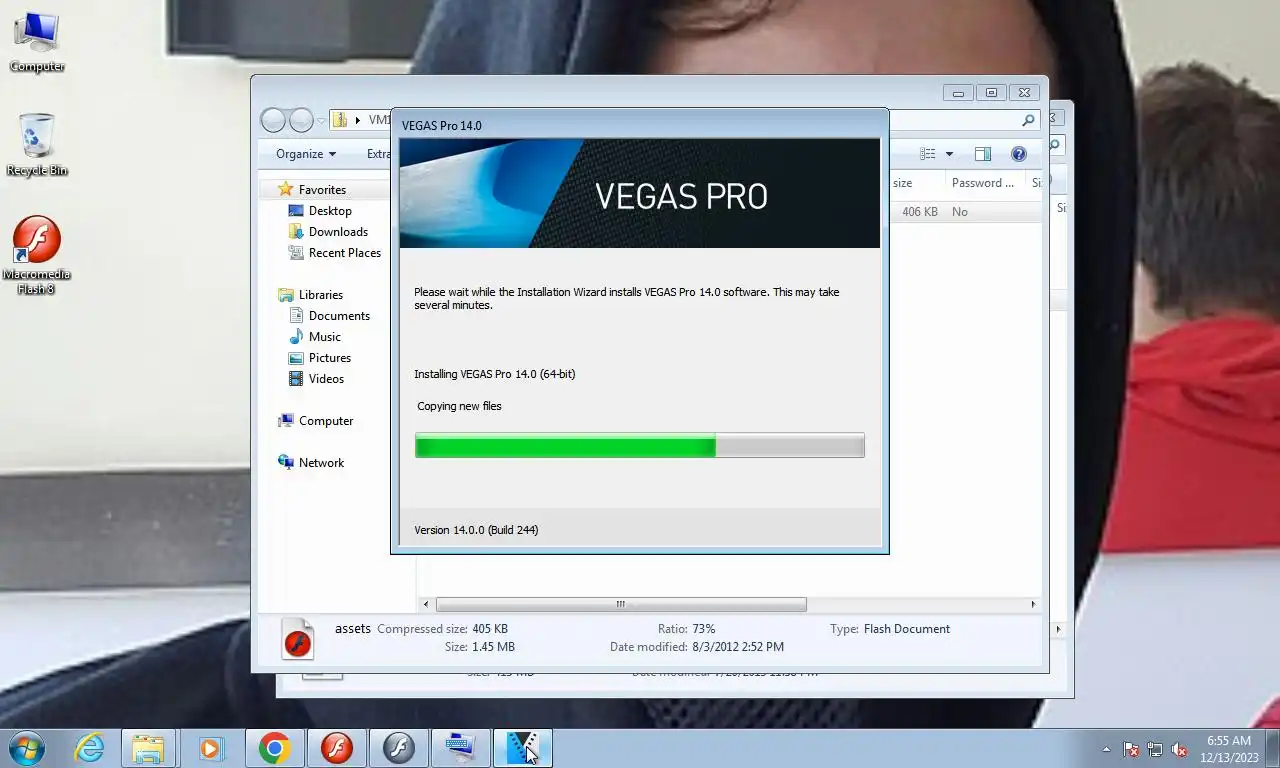This screenshot has width=1280, height=768.
Task: Open Desktop under Favorites
Action: tap(330, 211)
